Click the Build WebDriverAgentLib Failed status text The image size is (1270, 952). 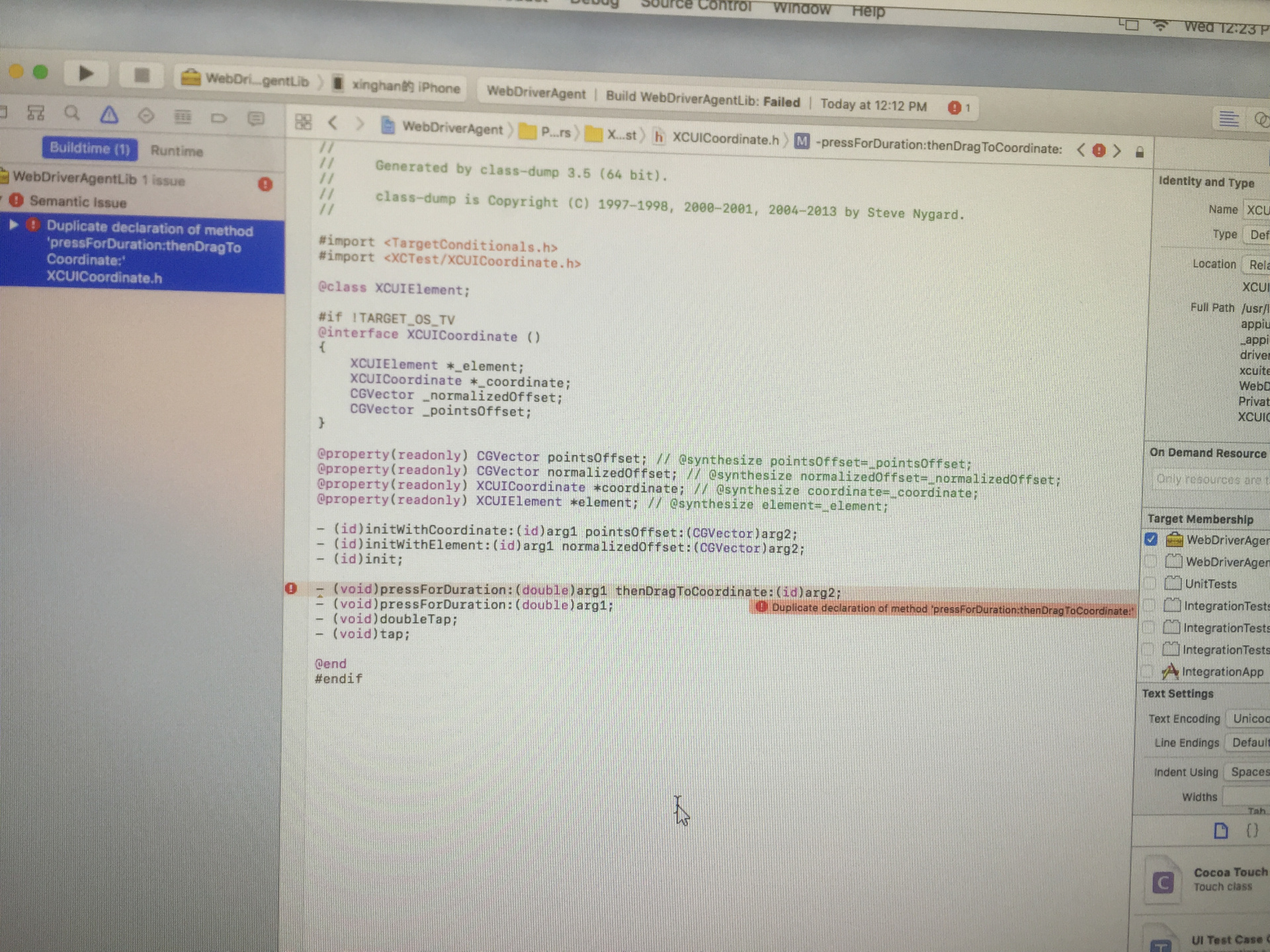tap(703, 99)
